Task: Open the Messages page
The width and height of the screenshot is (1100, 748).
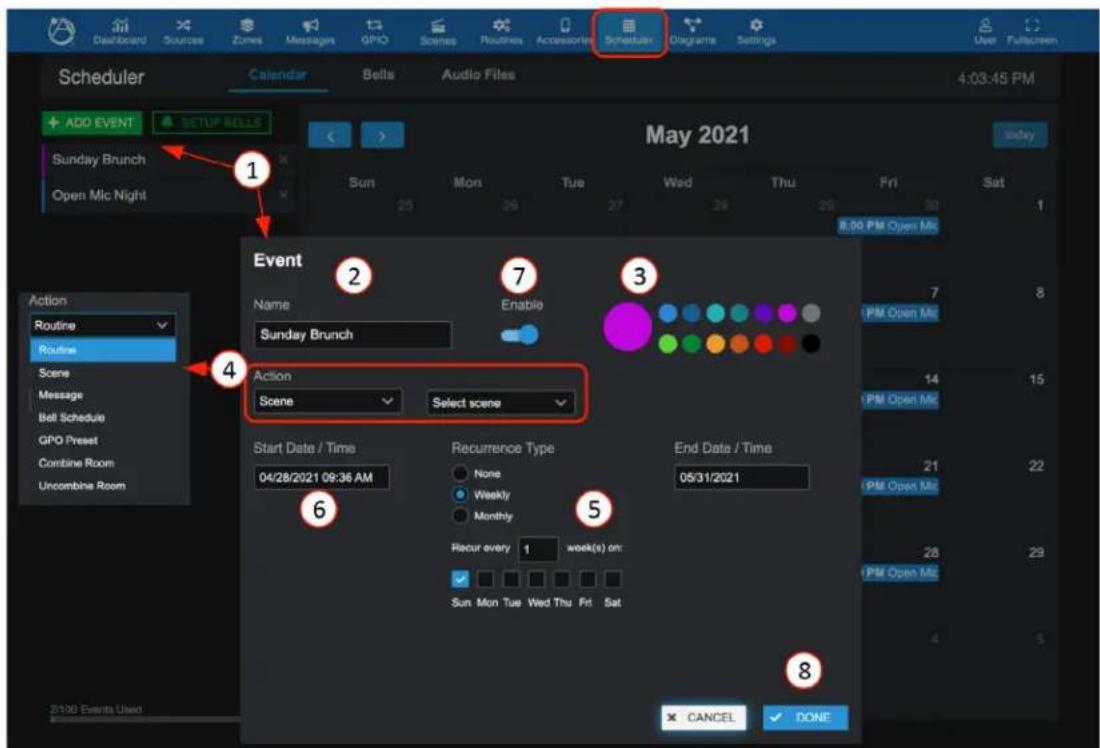Action: [310, 32]
